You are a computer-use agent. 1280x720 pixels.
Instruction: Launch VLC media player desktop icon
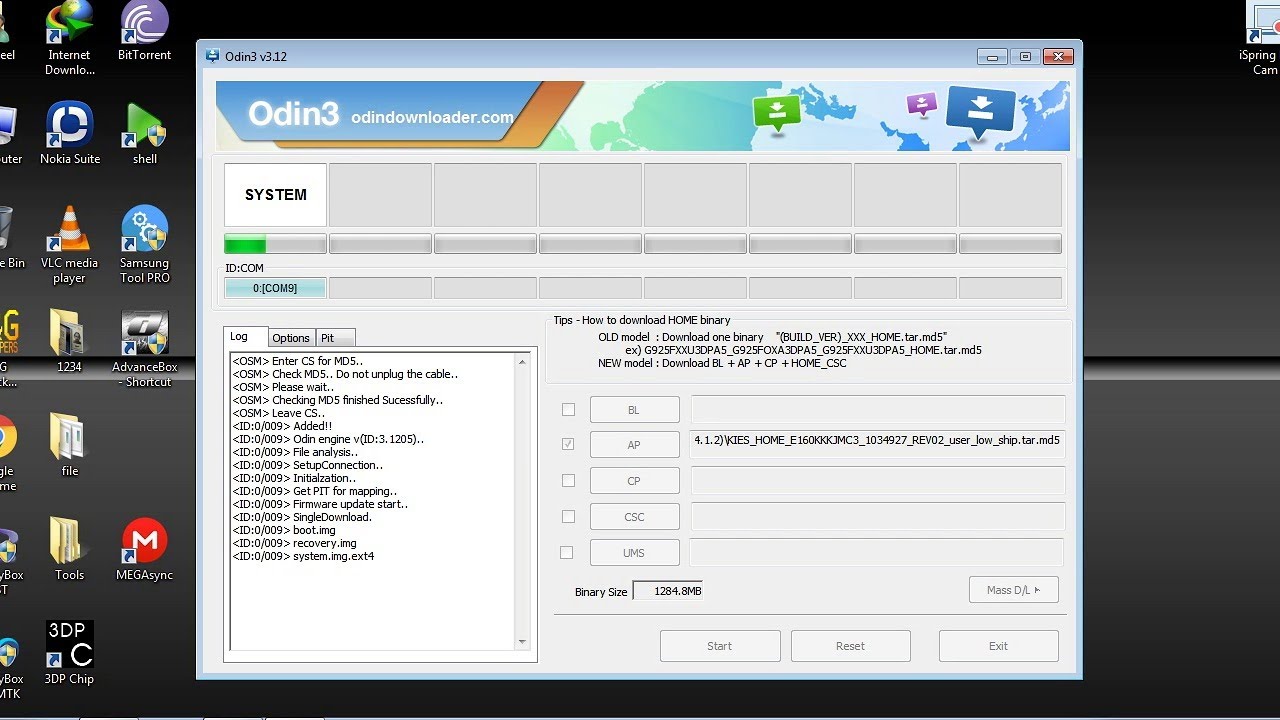(x=70, y=245)
